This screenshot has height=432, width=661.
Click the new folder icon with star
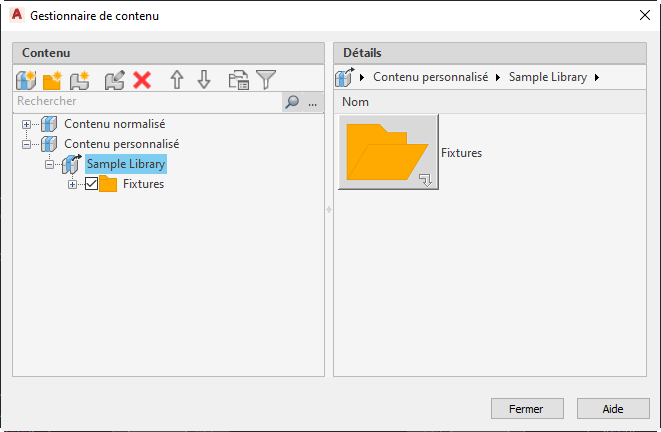click(53, 80)
